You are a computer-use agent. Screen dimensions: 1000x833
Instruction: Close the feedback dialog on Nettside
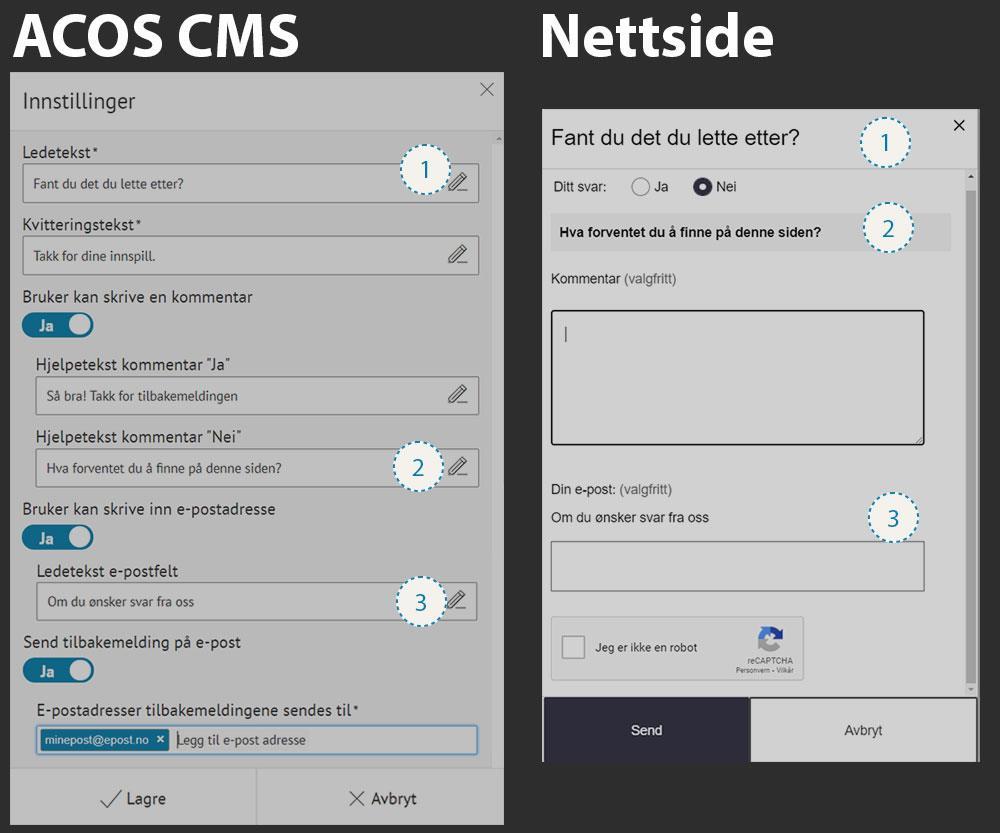(x=959, y=125)
